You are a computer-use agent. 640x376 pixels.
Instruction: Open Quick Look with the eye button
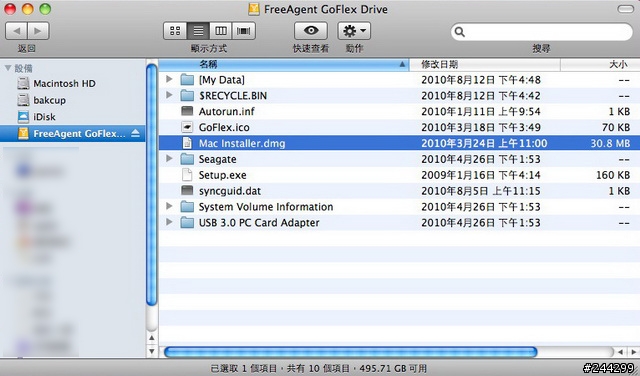[311, 31]
